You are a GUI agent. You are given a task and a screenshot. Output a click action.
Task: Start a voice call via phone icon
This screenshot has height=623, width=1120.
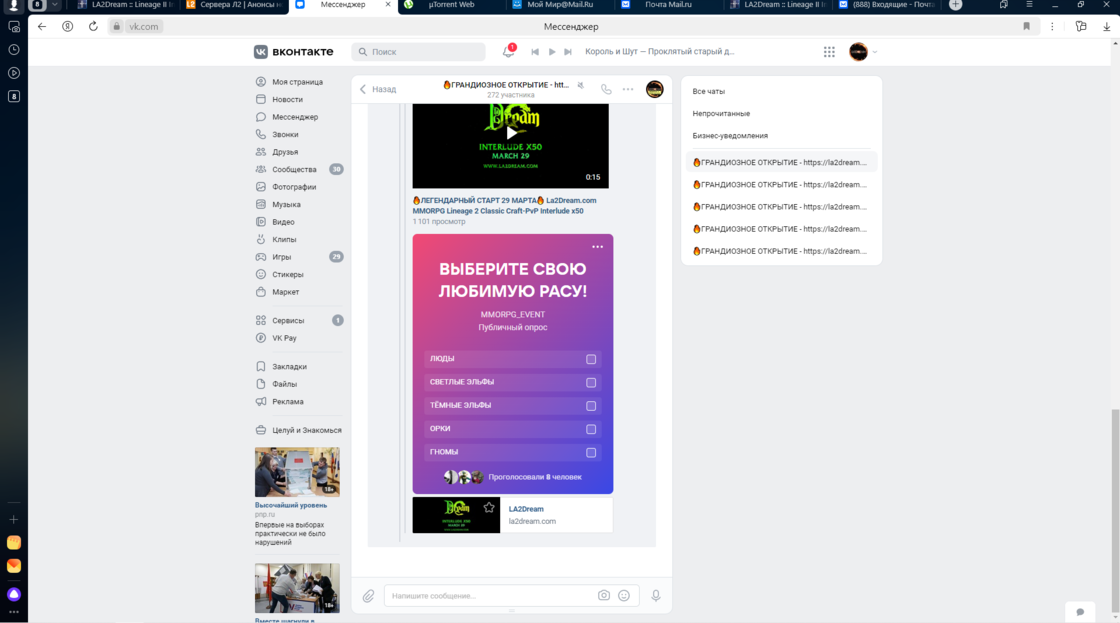click(606, 89)
